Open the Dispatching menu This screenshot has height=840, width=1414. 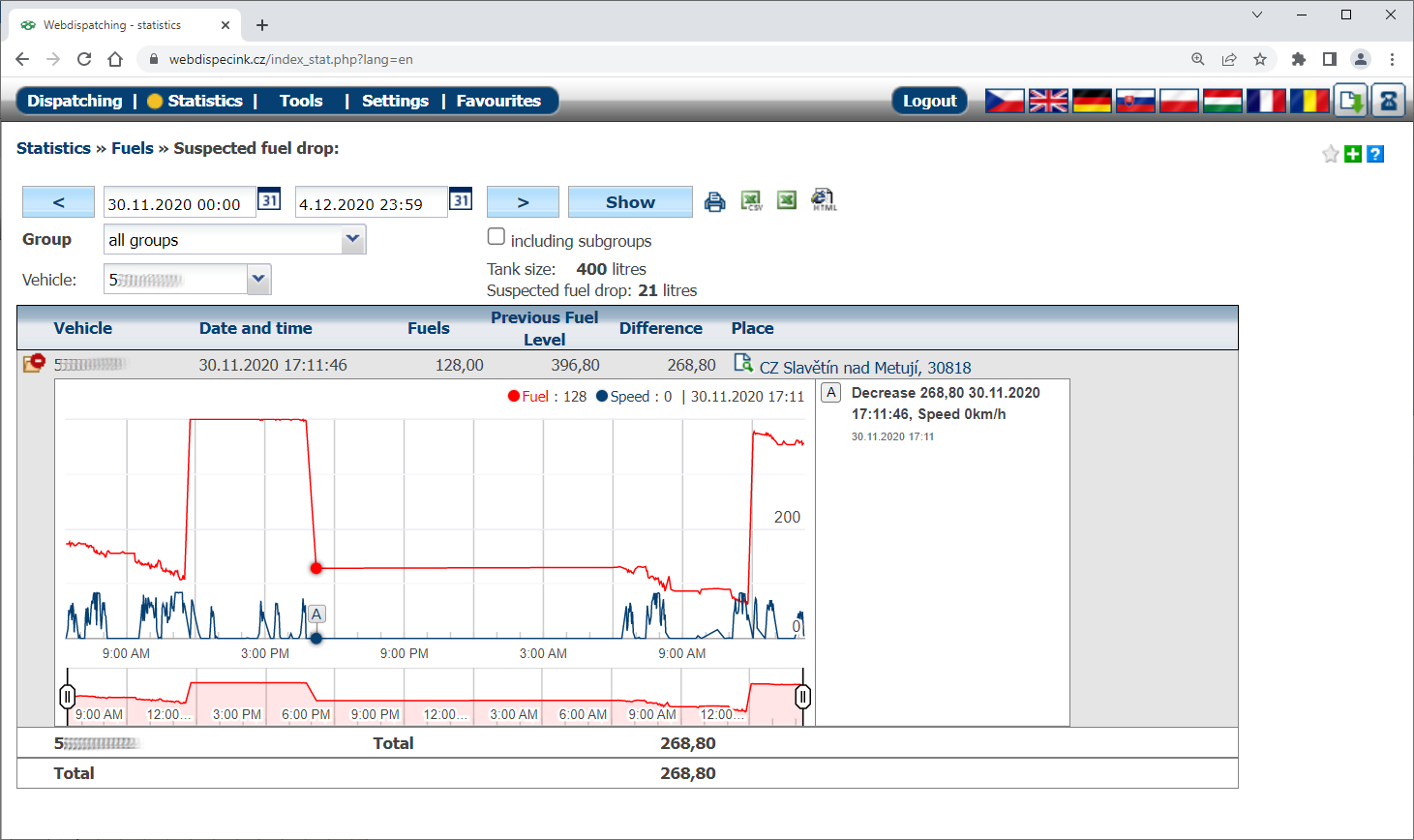(75, 101)
